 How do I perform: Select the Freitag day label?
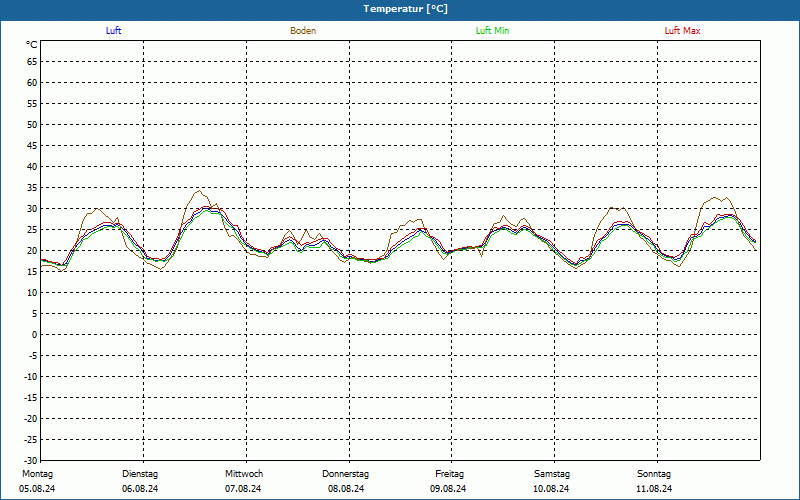pos(449,474)
